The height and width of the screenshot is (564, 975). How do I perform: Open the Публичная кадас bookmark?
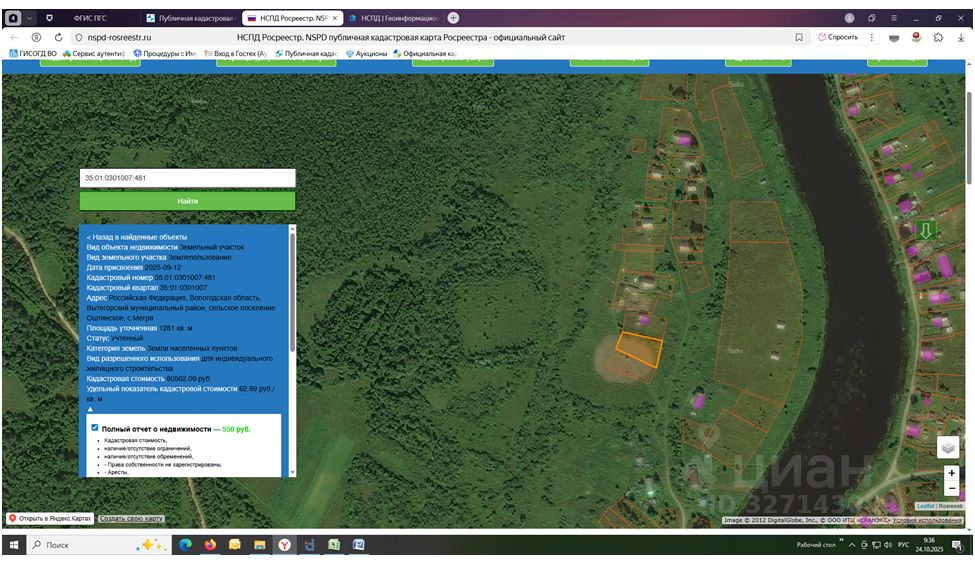point(307,53)
